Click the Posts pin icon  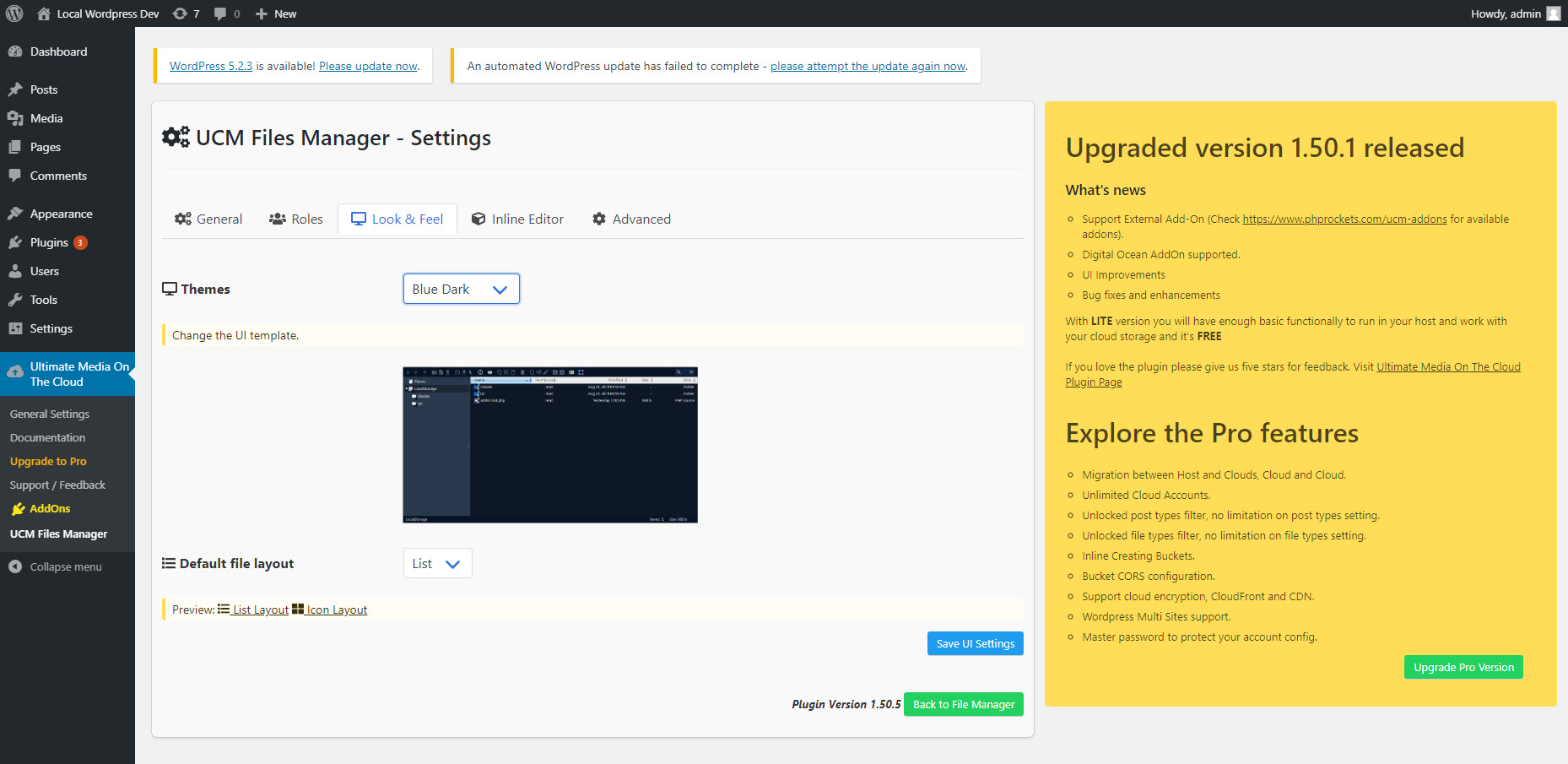tap(15, 89)
